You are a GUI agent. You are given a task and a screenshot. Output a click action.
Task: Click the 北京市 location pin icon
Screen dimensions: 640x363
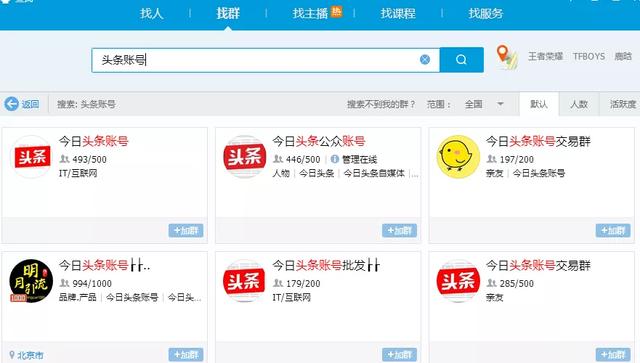pyautogui.click(x=12, y=355)
